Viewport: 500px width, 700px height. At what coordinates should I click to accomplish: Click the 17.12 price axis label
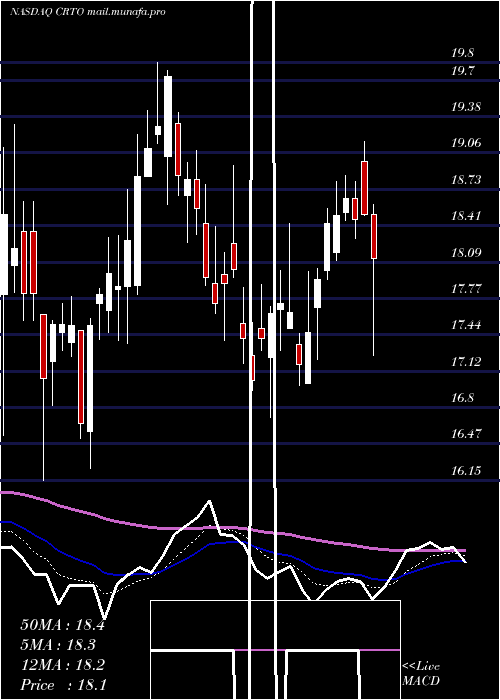coord(466,362)
